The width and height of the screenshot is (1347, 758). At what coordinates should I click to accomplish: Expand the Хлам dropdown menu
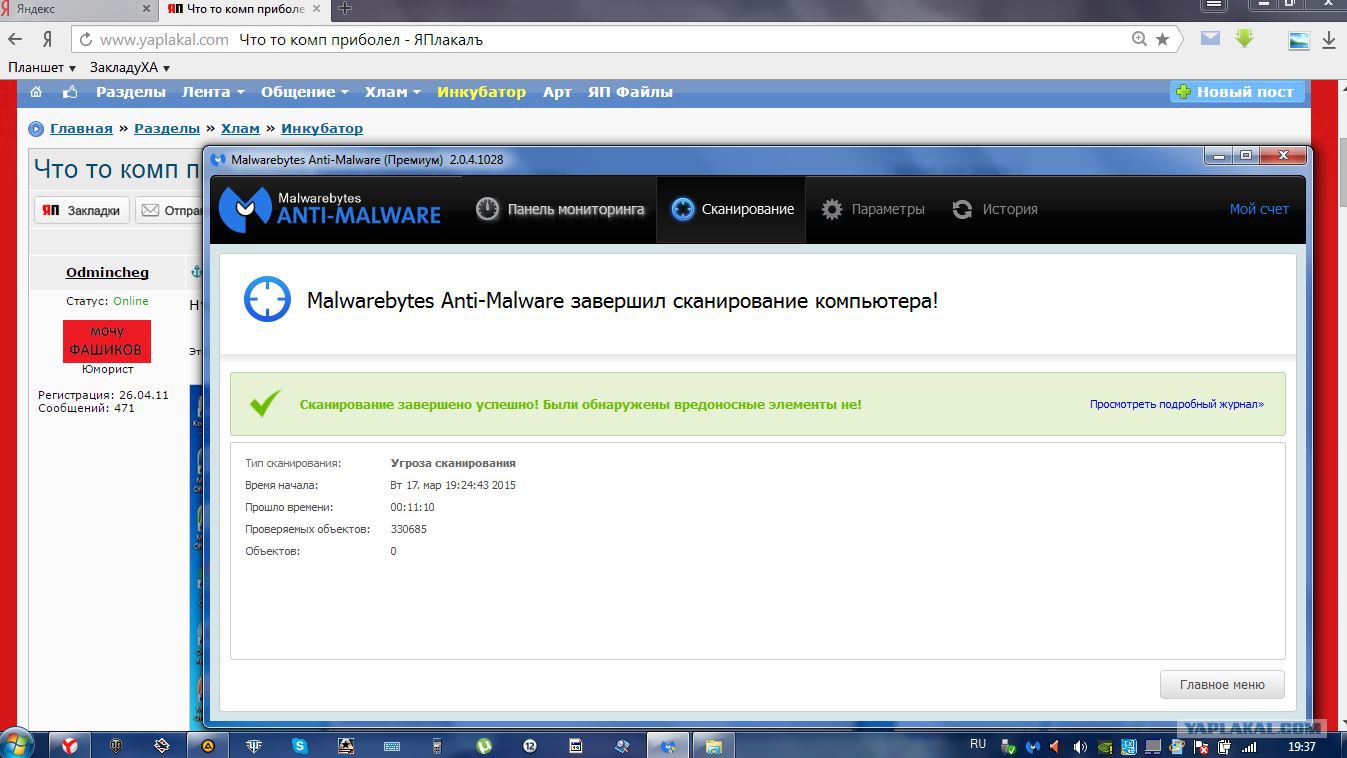(x=392, y=92)
